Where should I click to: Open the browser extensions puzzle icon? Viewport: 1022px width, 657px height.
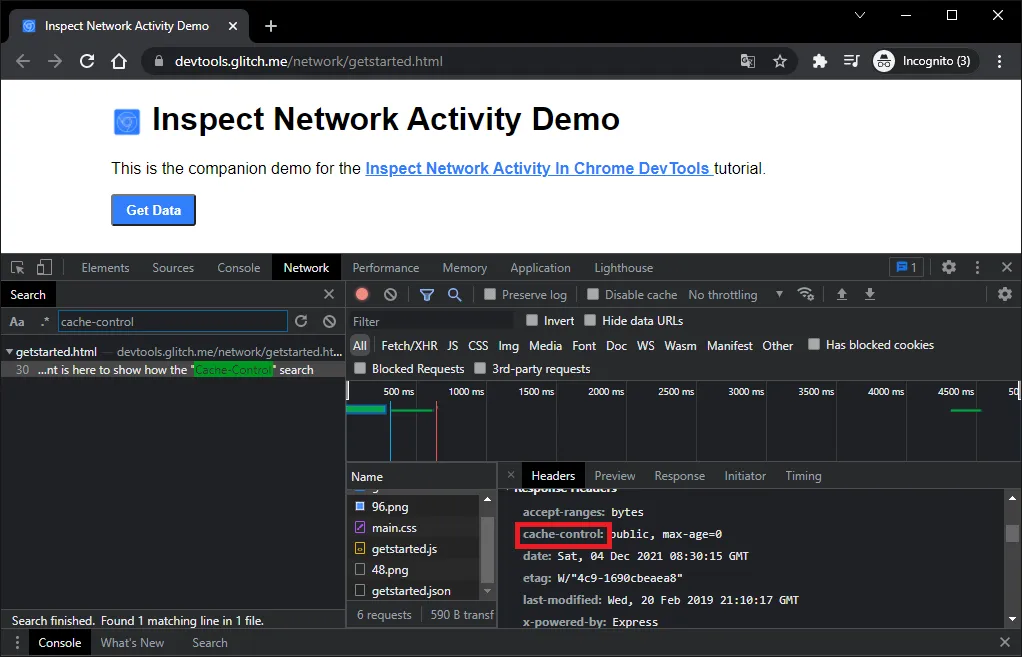(819, 61)
